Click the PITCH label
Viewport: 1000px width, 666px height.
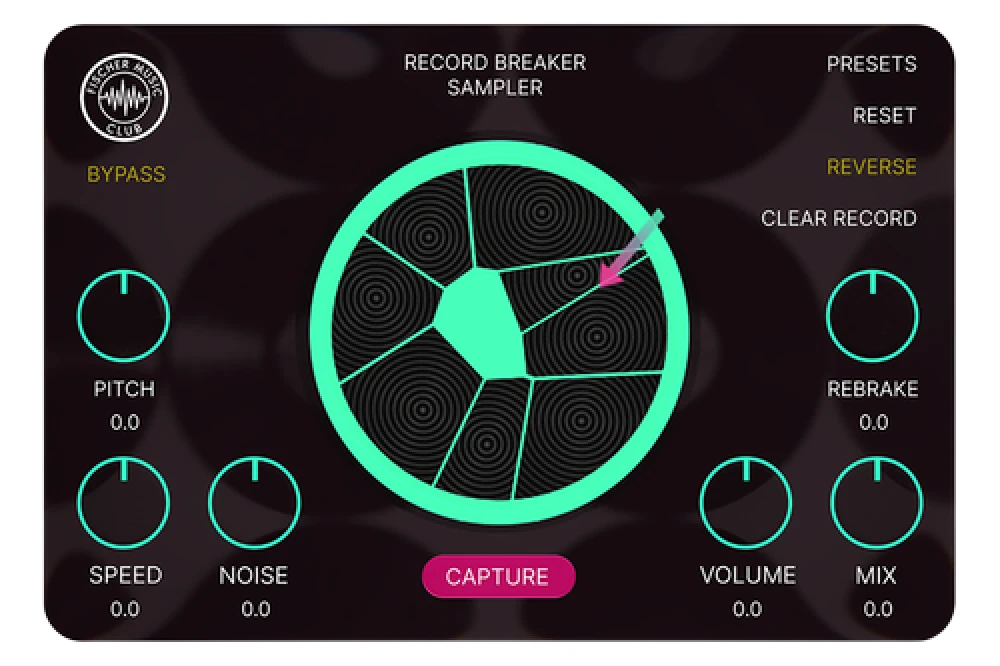coord(124,388)
